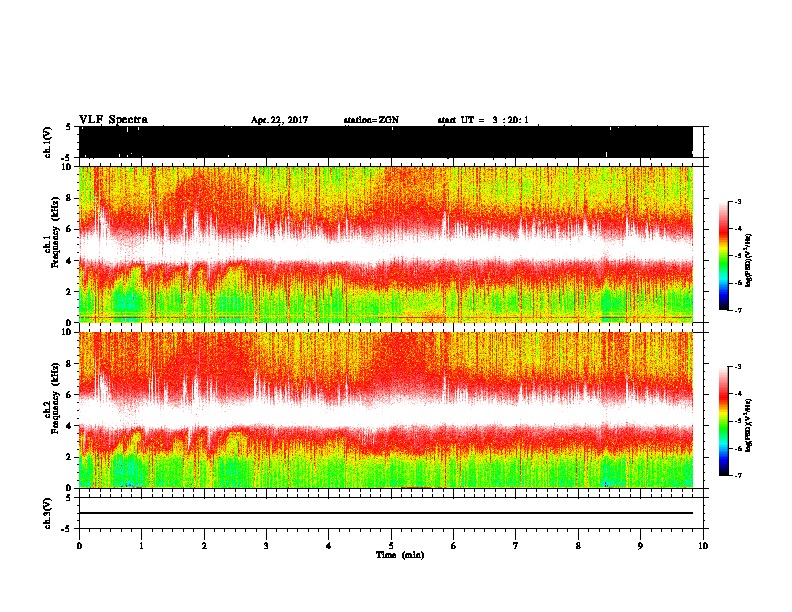Click the "-7" label on ch.2 color bar
The image size is (792, 612).
pyautogui.click(x=738, y=475)
